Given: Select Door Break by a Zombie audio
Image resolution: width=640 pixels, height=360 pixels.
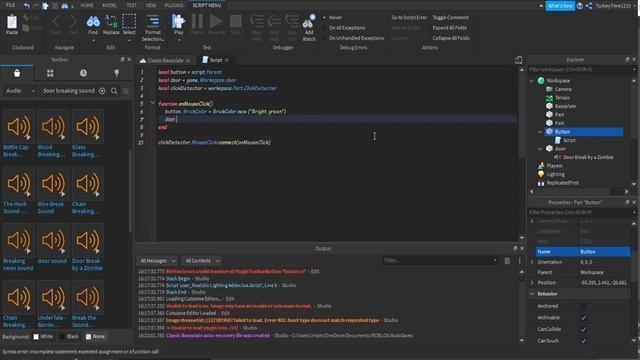Looking at the screenshot, I should [87, 248].
